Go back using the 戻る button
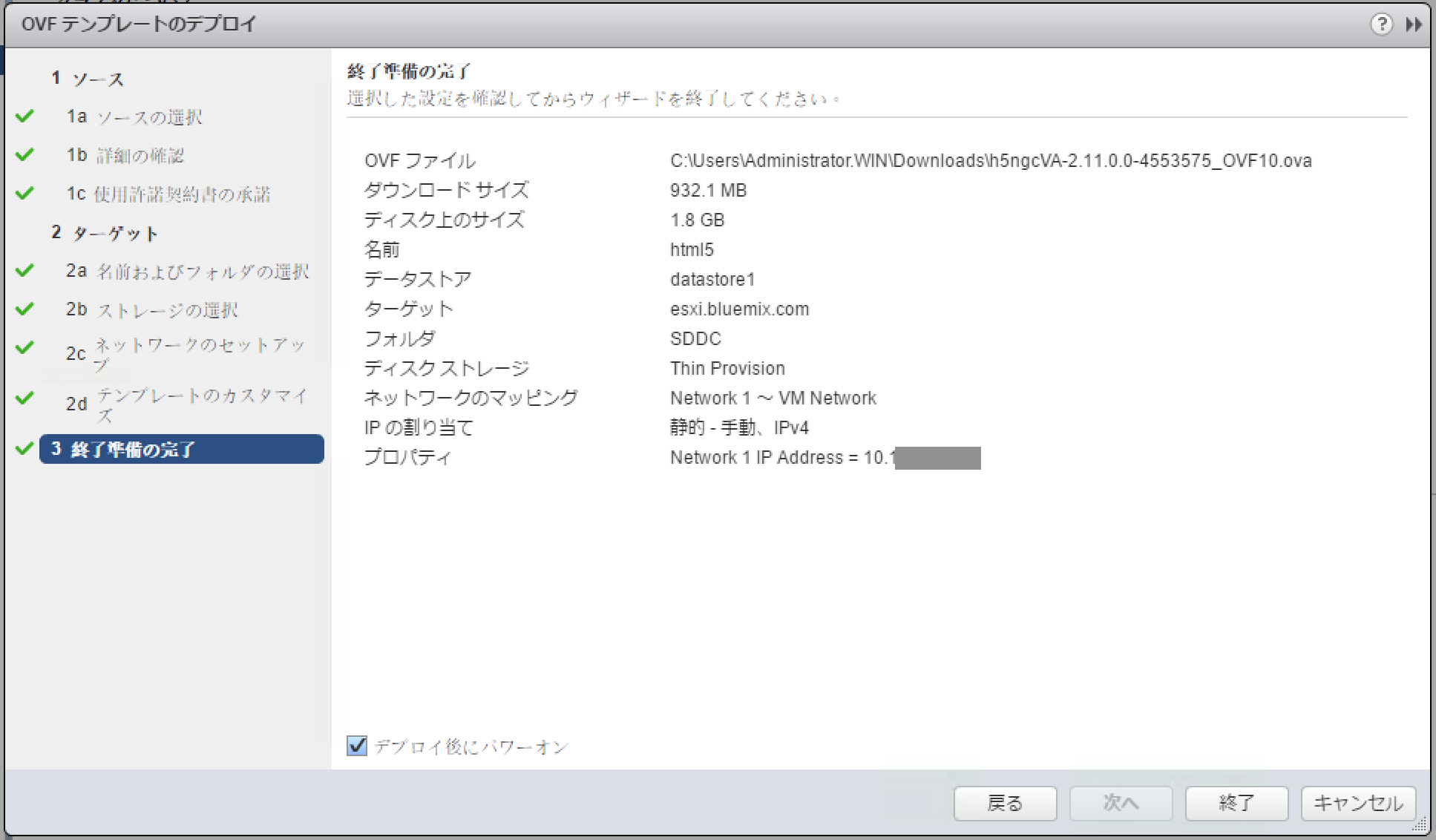 pyautogui.click(x=1006, y=803)
